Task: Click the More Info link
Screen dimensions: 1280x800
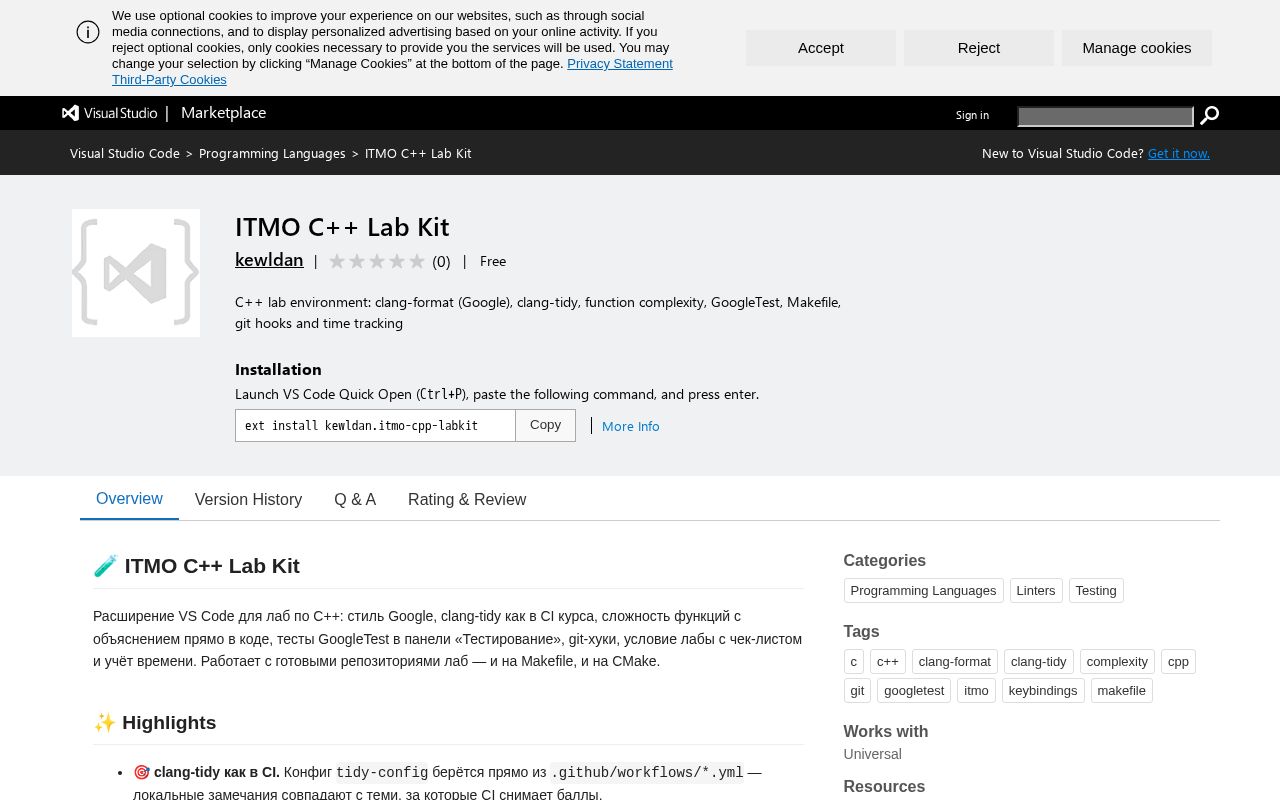Action: [x=631, y=426]
